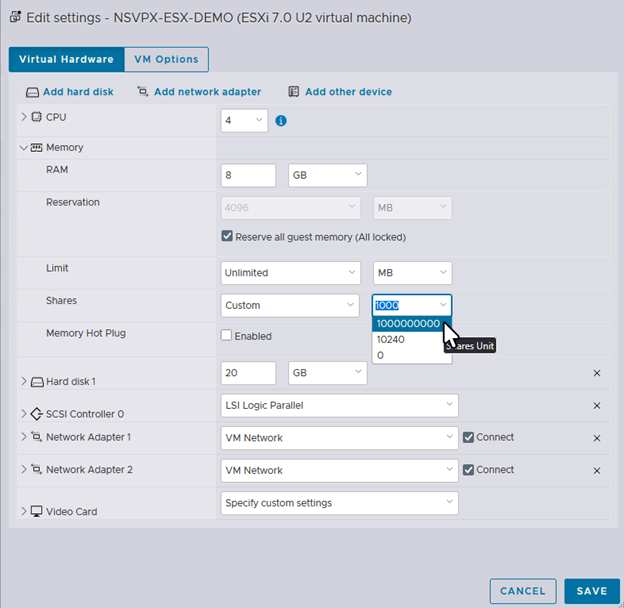Screen dimensions: 624x608
Task: Click the Add network adapter icon
Action: [143, 92]
